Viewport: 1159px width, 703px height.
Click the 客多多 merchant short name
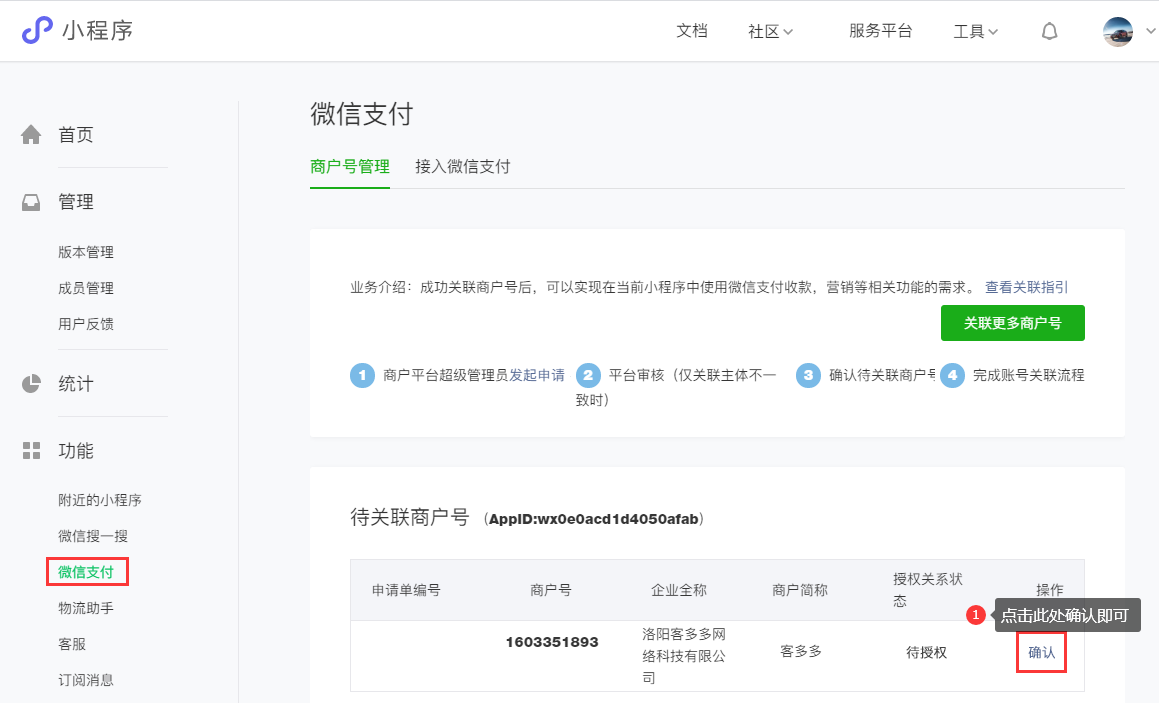pyautogui.click(x=801, y=651)
